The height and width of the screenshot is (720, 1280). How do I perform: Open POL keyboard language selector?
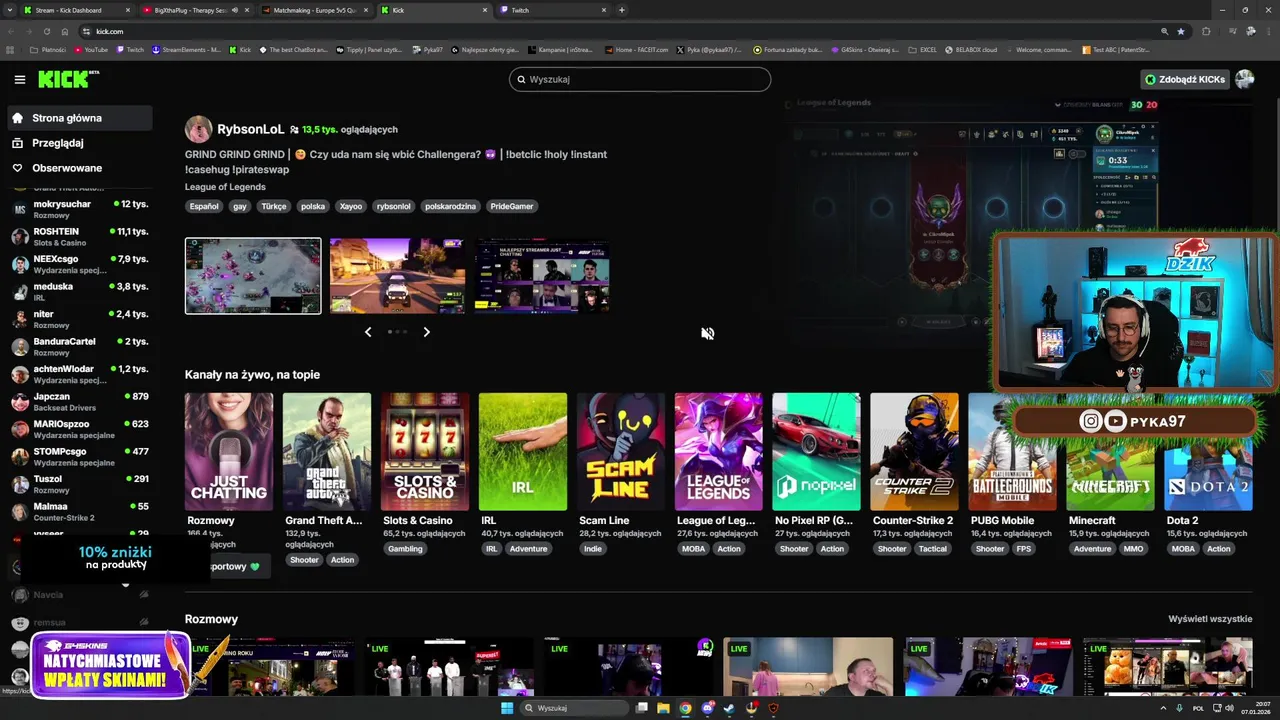pyautogui.click(x=1199, y=708)
